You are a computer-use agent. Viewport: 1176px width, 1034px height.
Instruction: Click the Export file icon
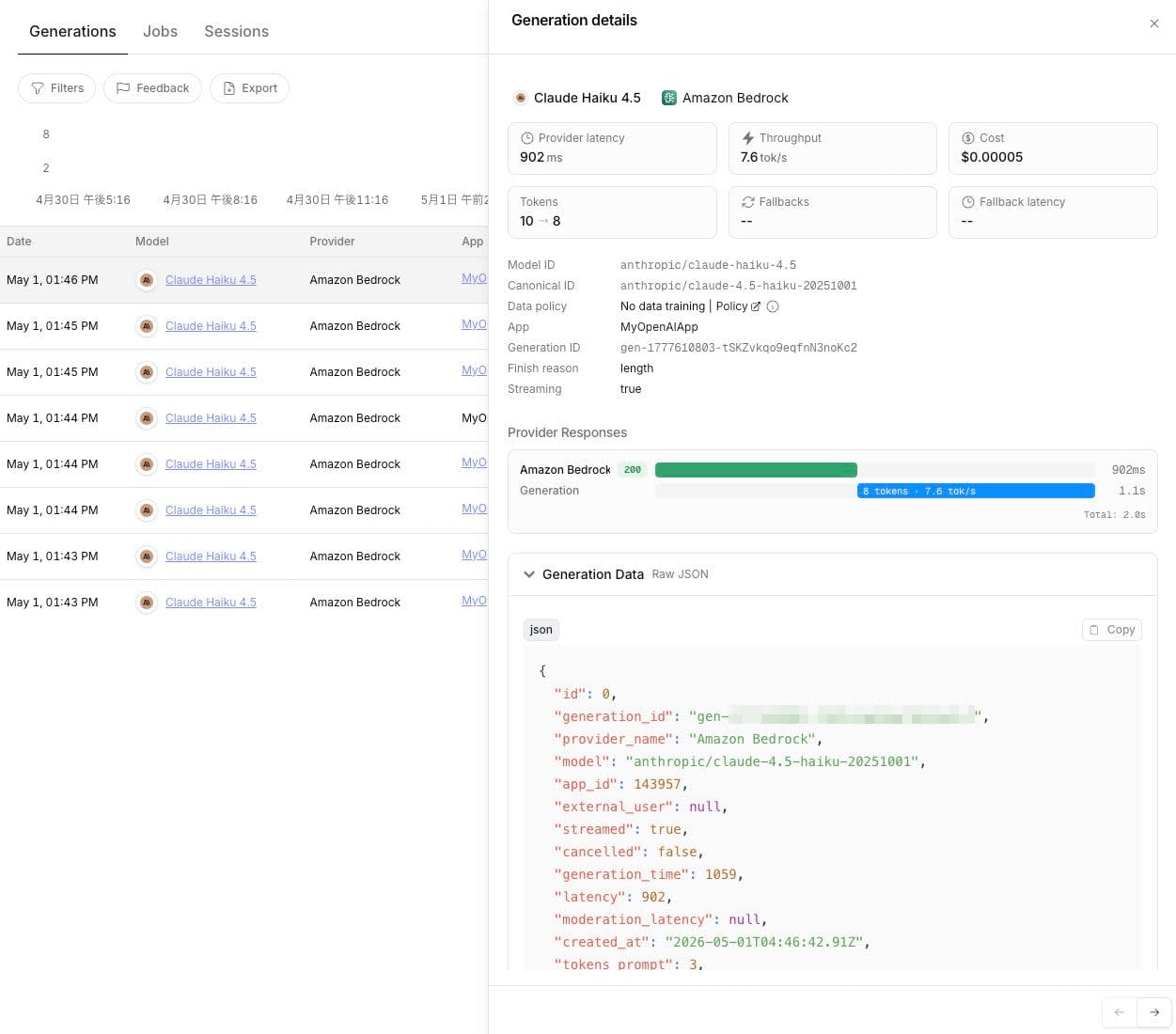(x=229, y=88)
